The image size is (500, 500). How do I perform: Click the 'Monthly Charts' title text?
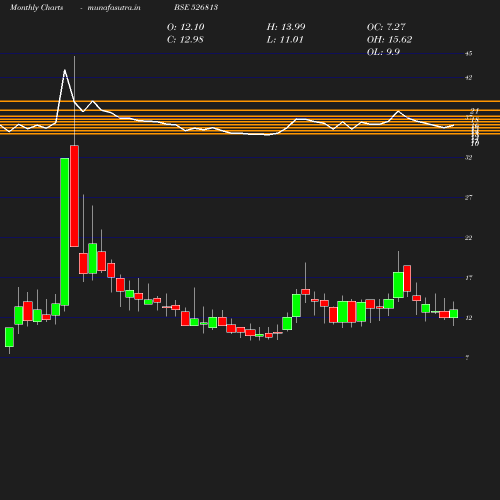coord(36,8)
